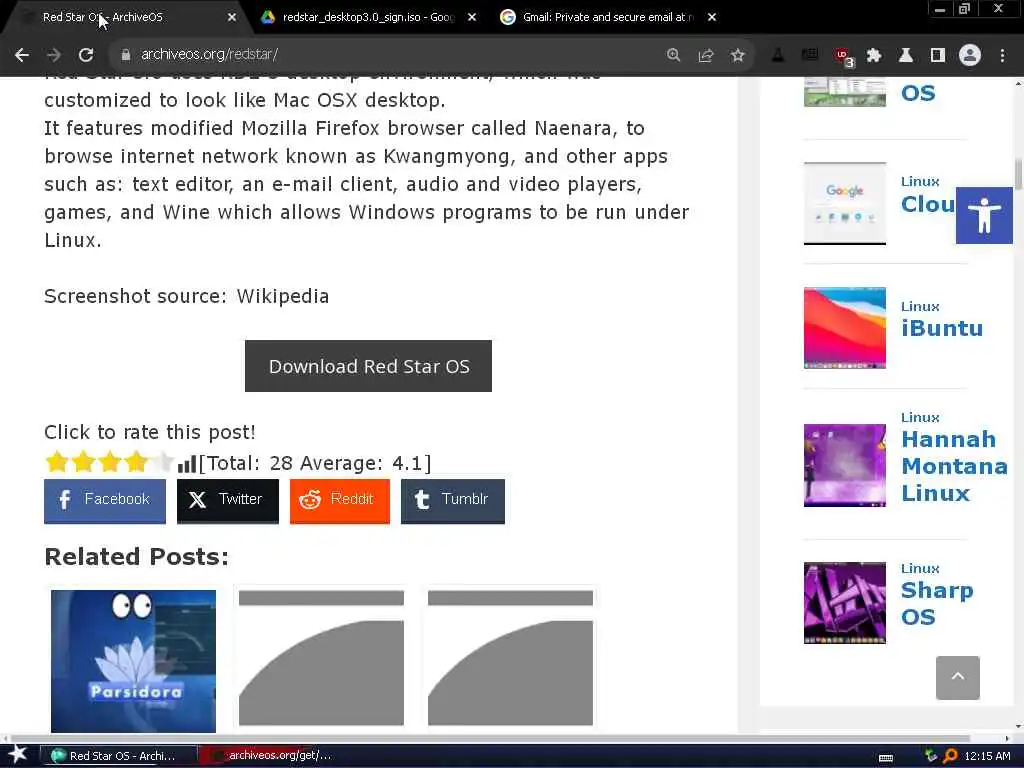Open Chrome Labs flask icon

coord(906,55)
